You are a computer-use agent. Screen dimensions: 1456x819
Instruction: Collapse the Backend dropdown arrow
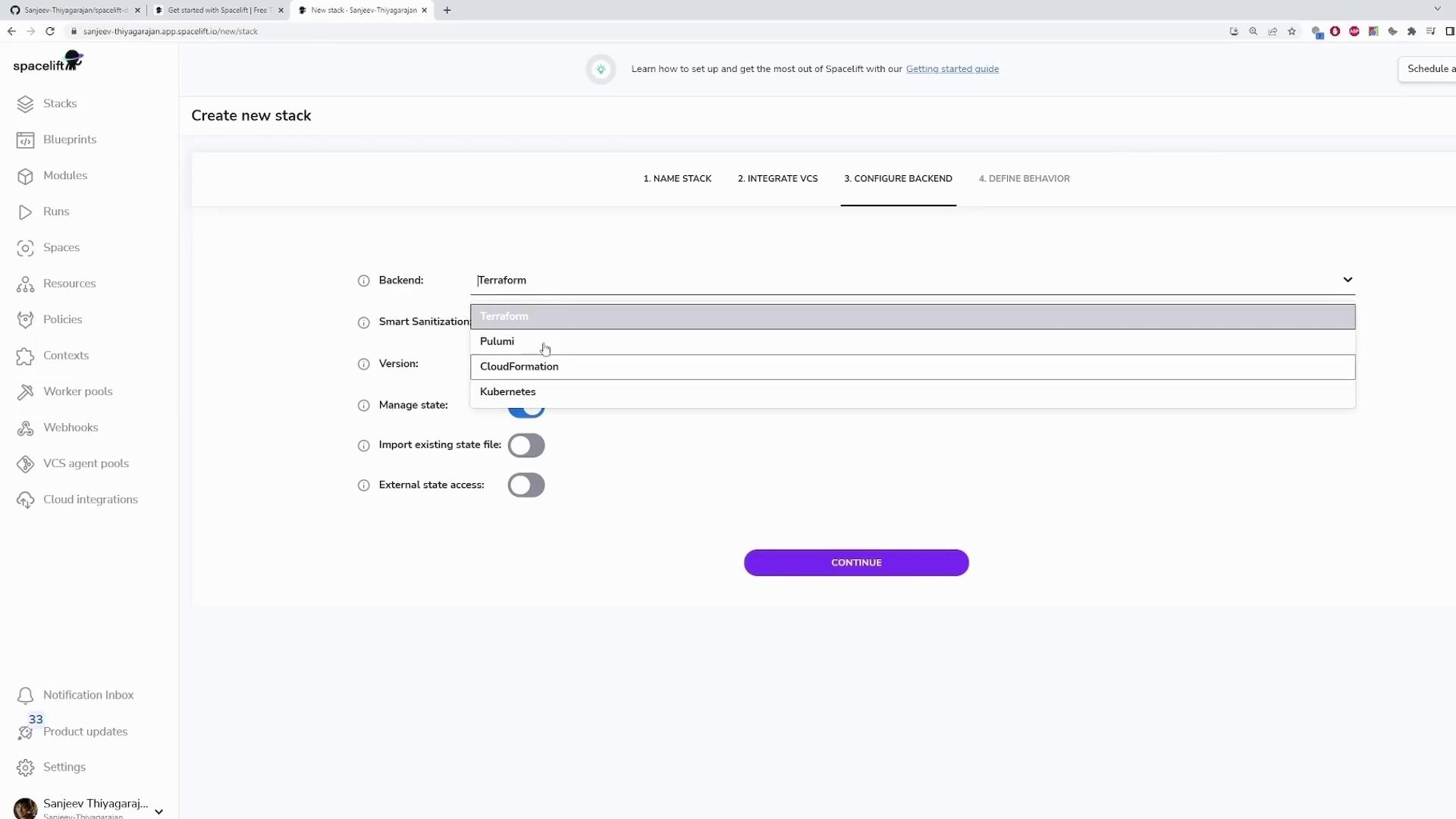point(1348,280)
